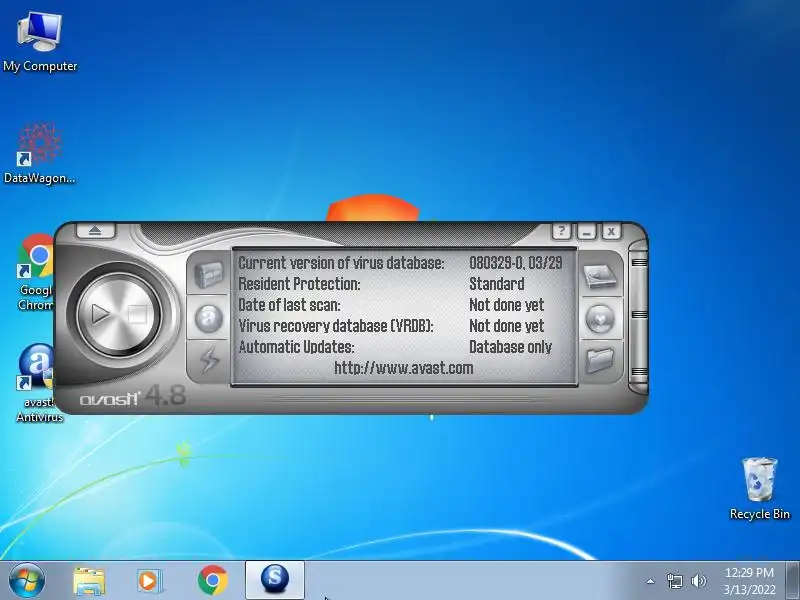
Task: Stop scan with the square stop button
Action: tap(137, 314)
